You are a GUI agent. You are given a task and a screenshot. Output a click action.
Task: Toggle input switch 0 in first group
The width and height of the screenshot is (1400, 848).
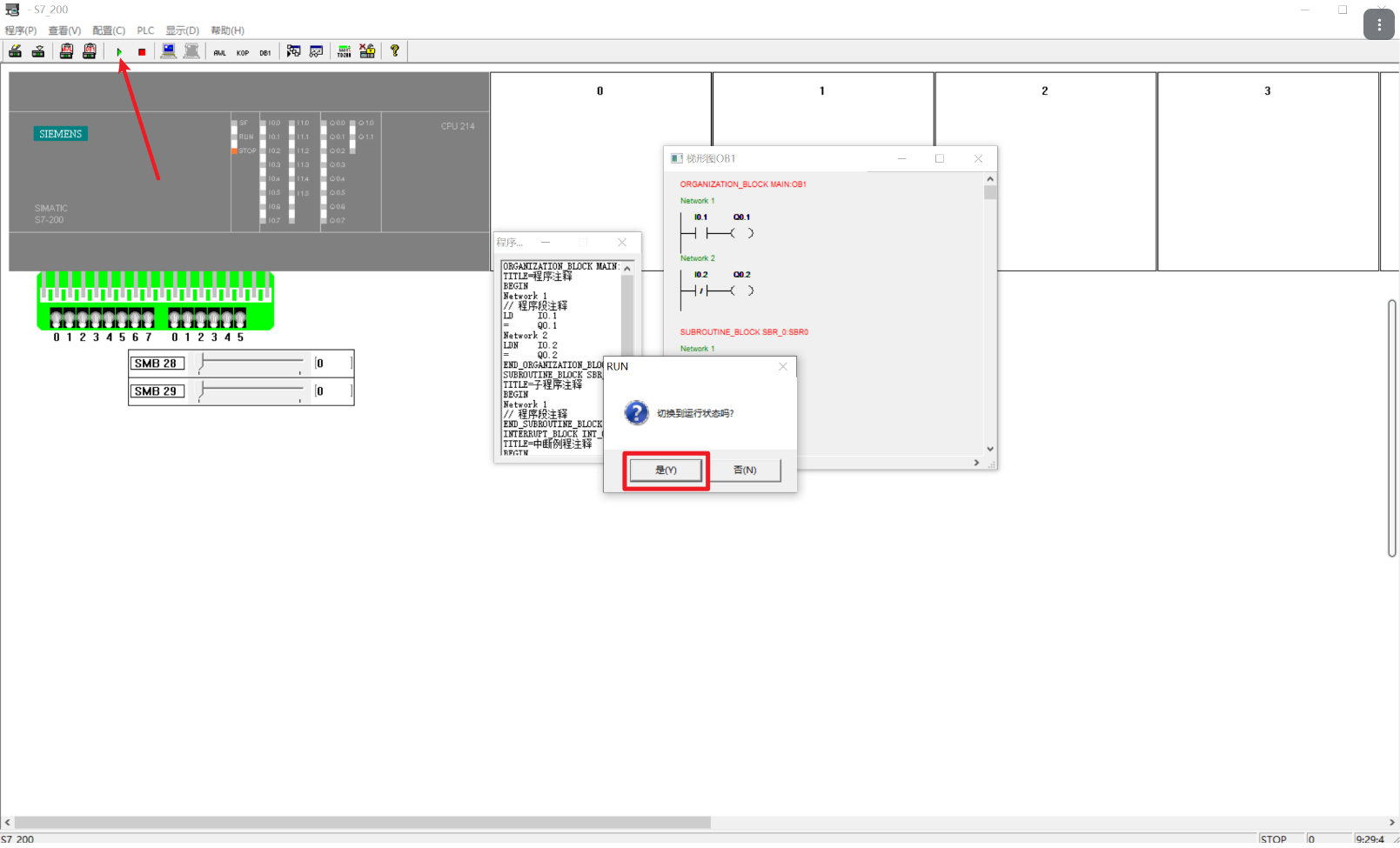57,318
